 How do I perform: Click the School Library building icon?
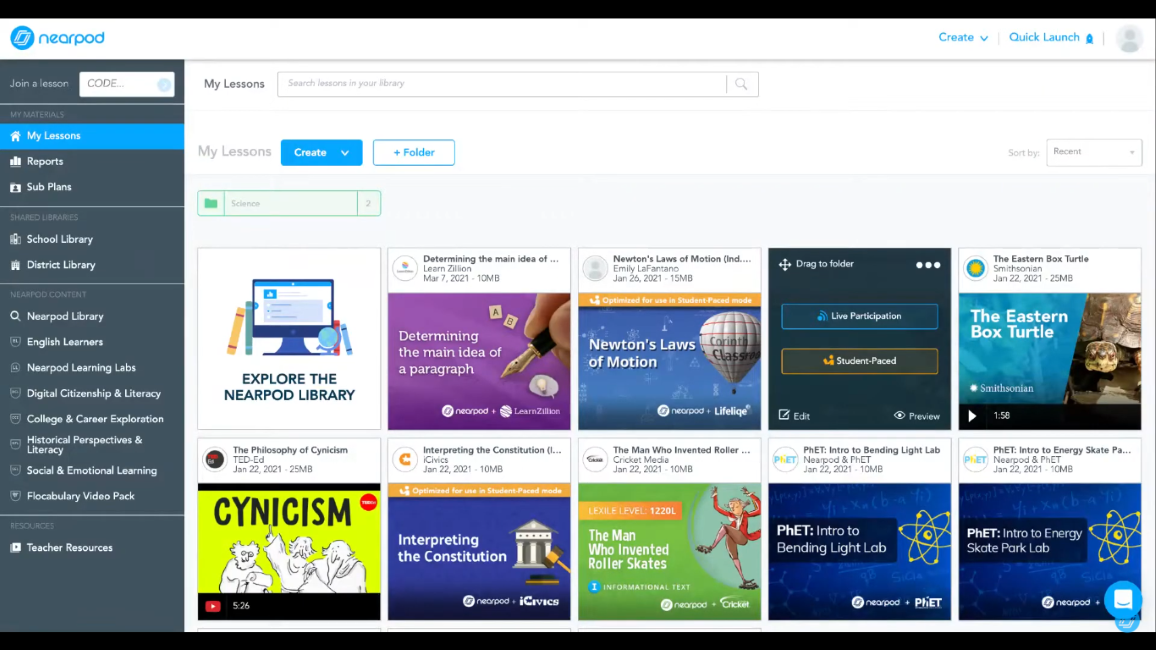[15, 240]
